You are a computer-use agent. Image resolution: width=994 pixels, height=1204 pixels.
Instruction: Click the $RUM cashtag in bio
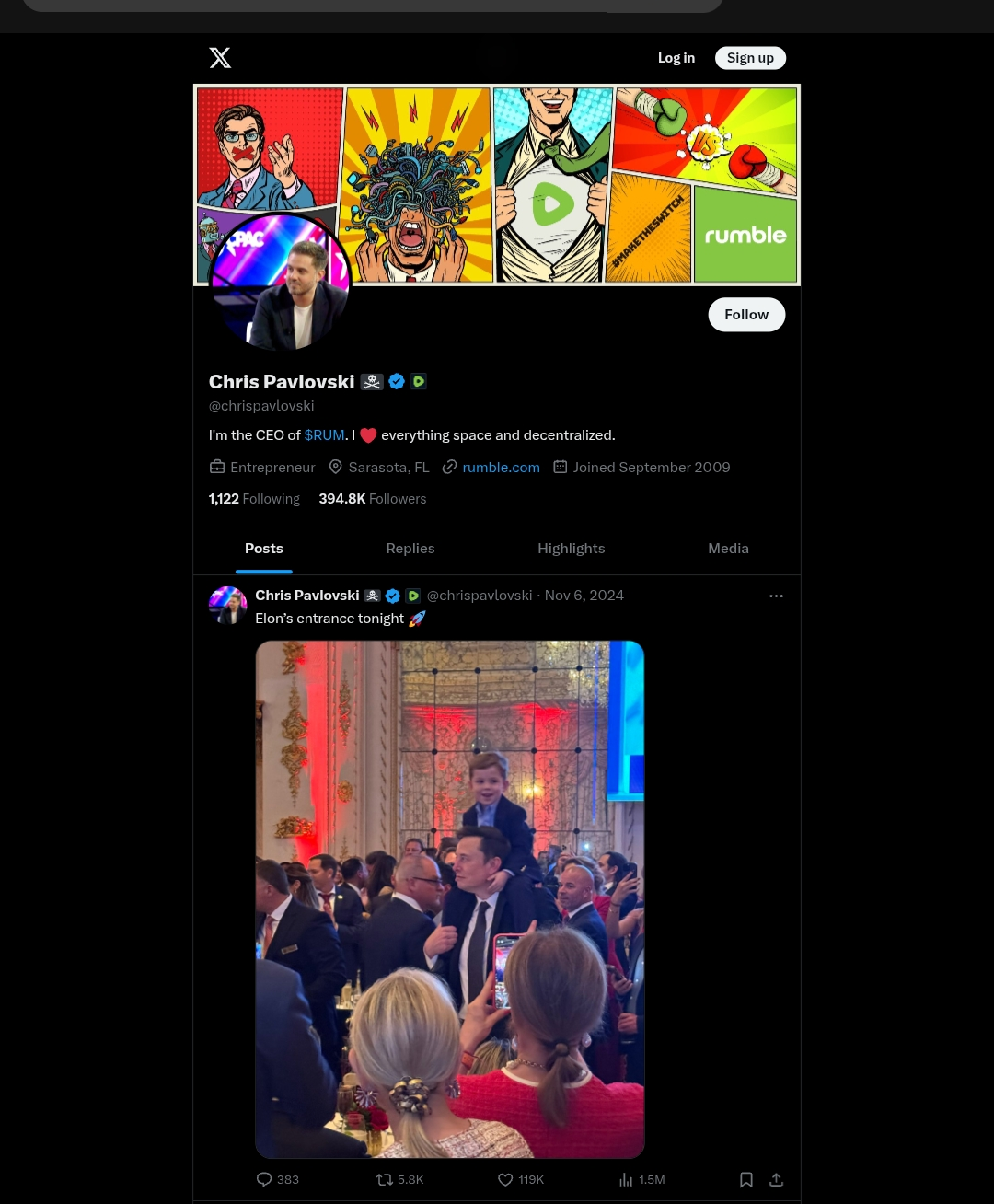(324, 434)
